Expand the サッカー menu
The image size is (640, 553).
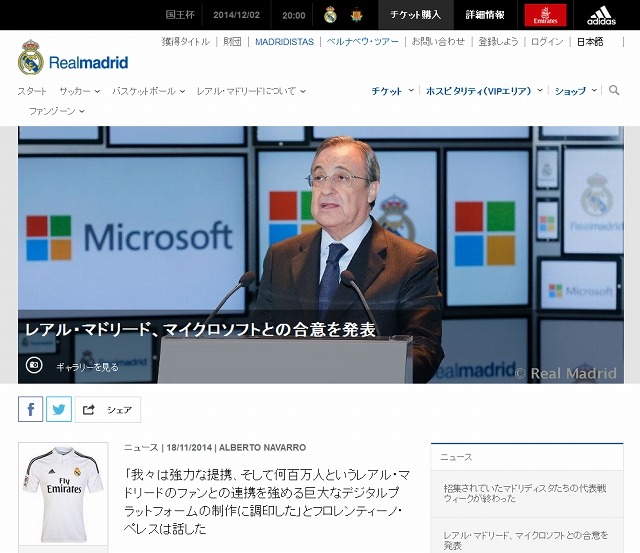pyautogui.click(x=80, y=91)
